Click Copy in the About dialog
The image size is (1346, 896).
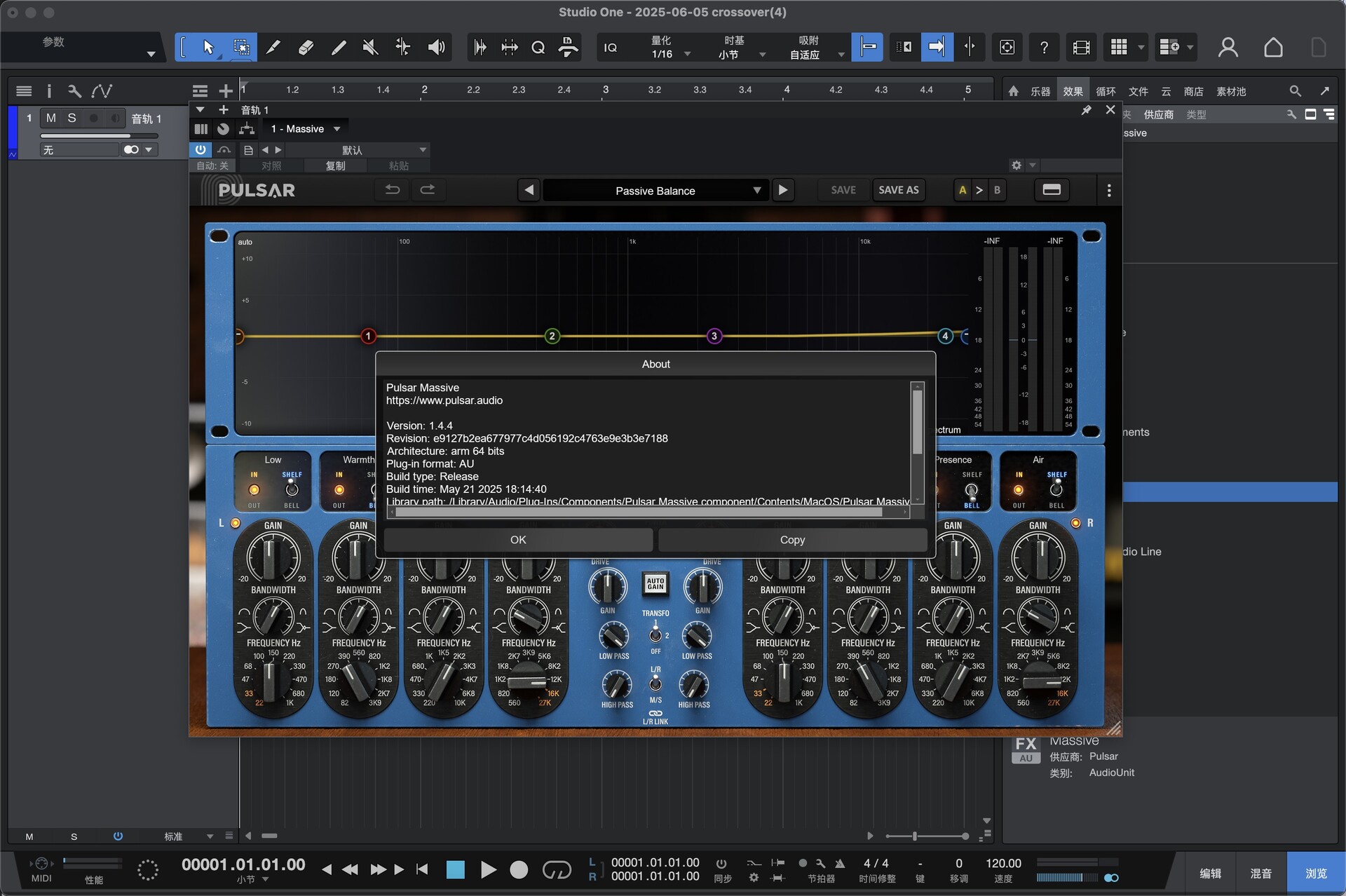point(792,539)
